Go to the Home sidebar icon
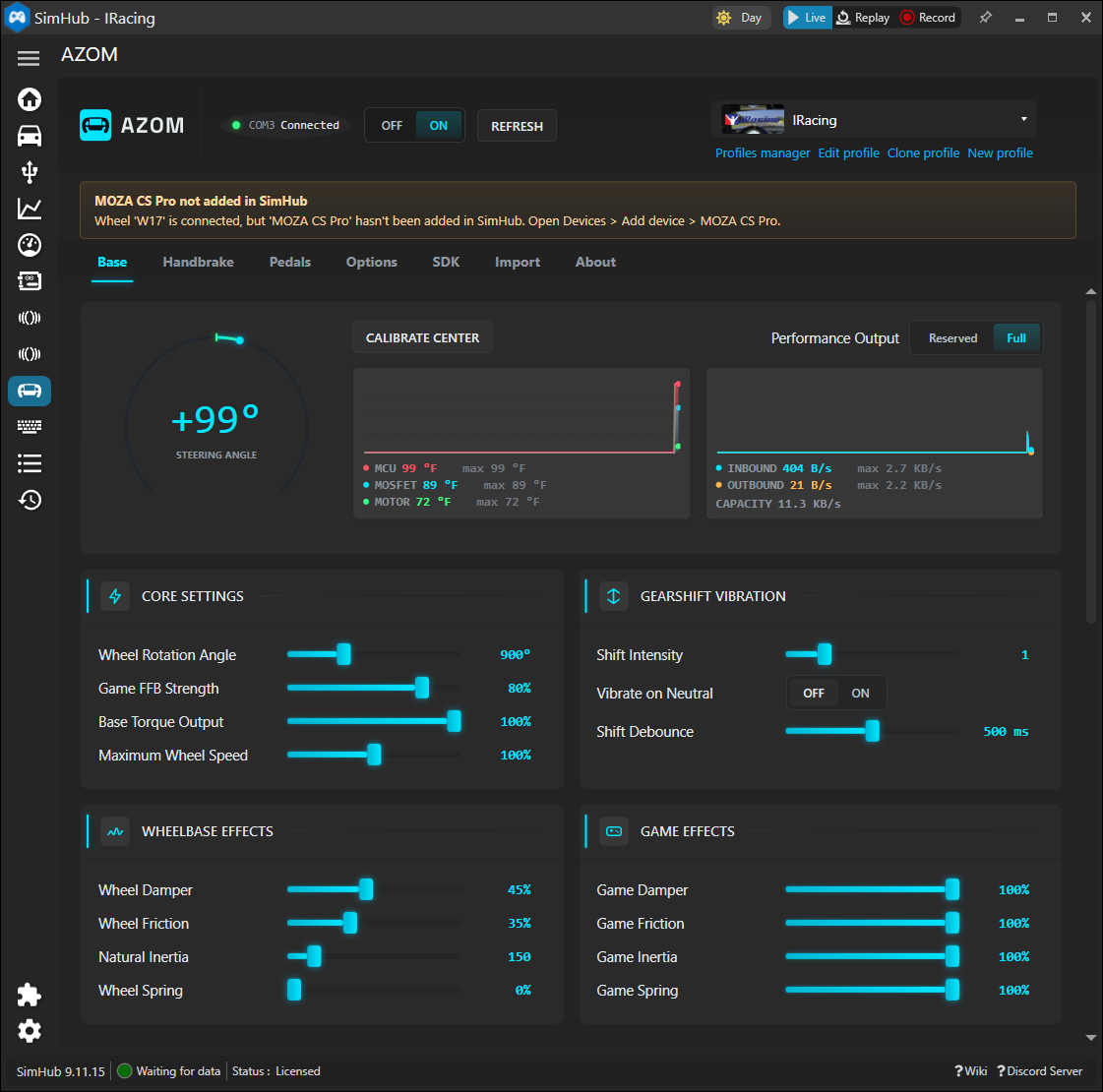This screenshot has height=1092, width=1103. pyautogui.click(x=29, y=99)
